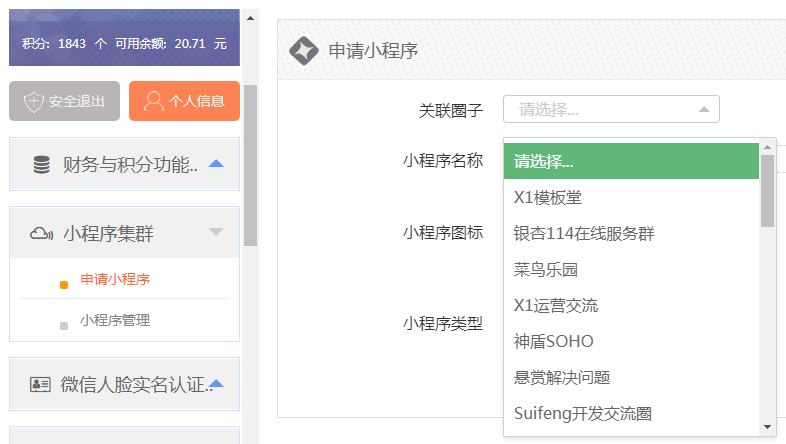Click the gray bullet beside 小程序管理
Viewport: 786px width, 444px height.
[x=64, y=325]
